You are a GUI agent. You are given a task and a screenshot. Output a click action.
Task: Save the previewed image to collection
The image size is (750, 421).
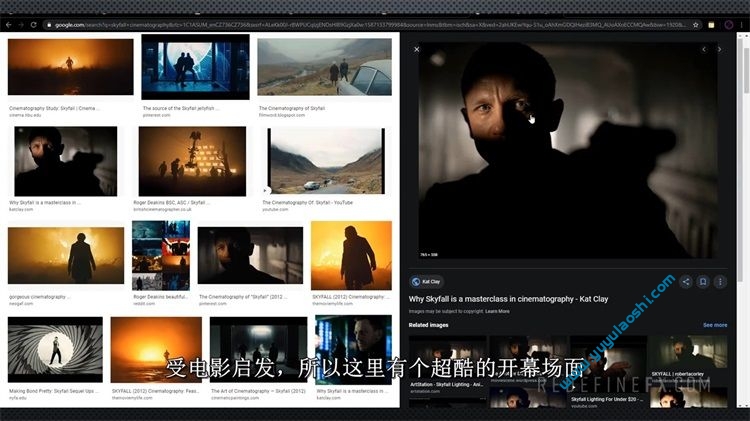[703, 282]
